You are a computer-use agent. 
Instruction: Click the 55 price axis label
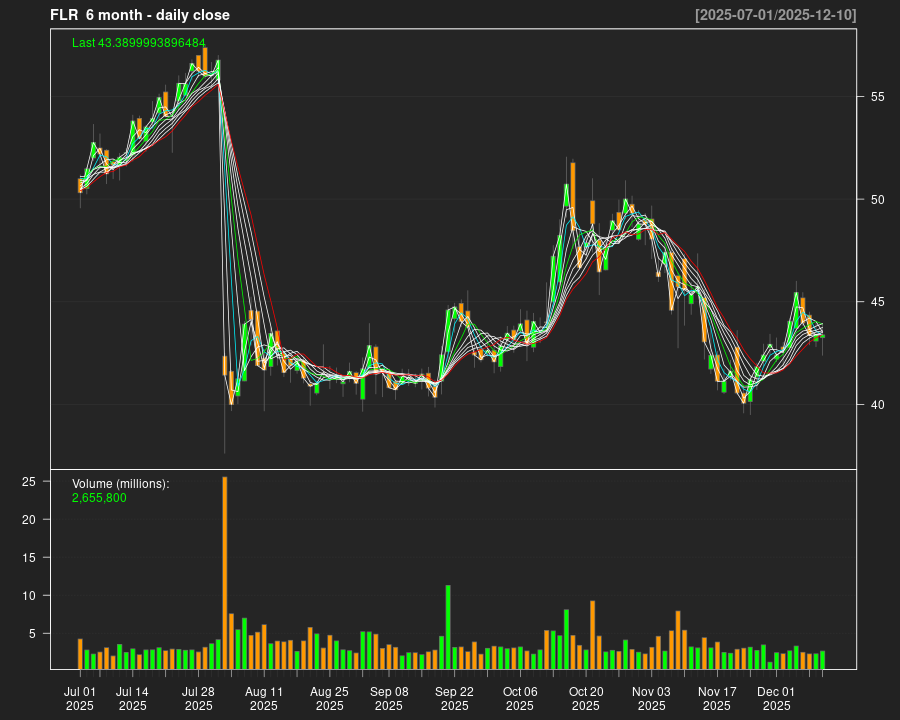pyautogui.click(x=877, y=97)
